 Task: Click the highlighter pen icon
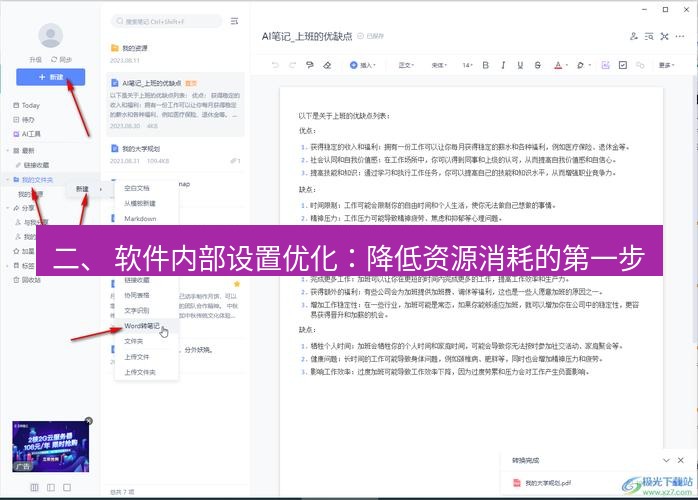[x=580, y=65]
